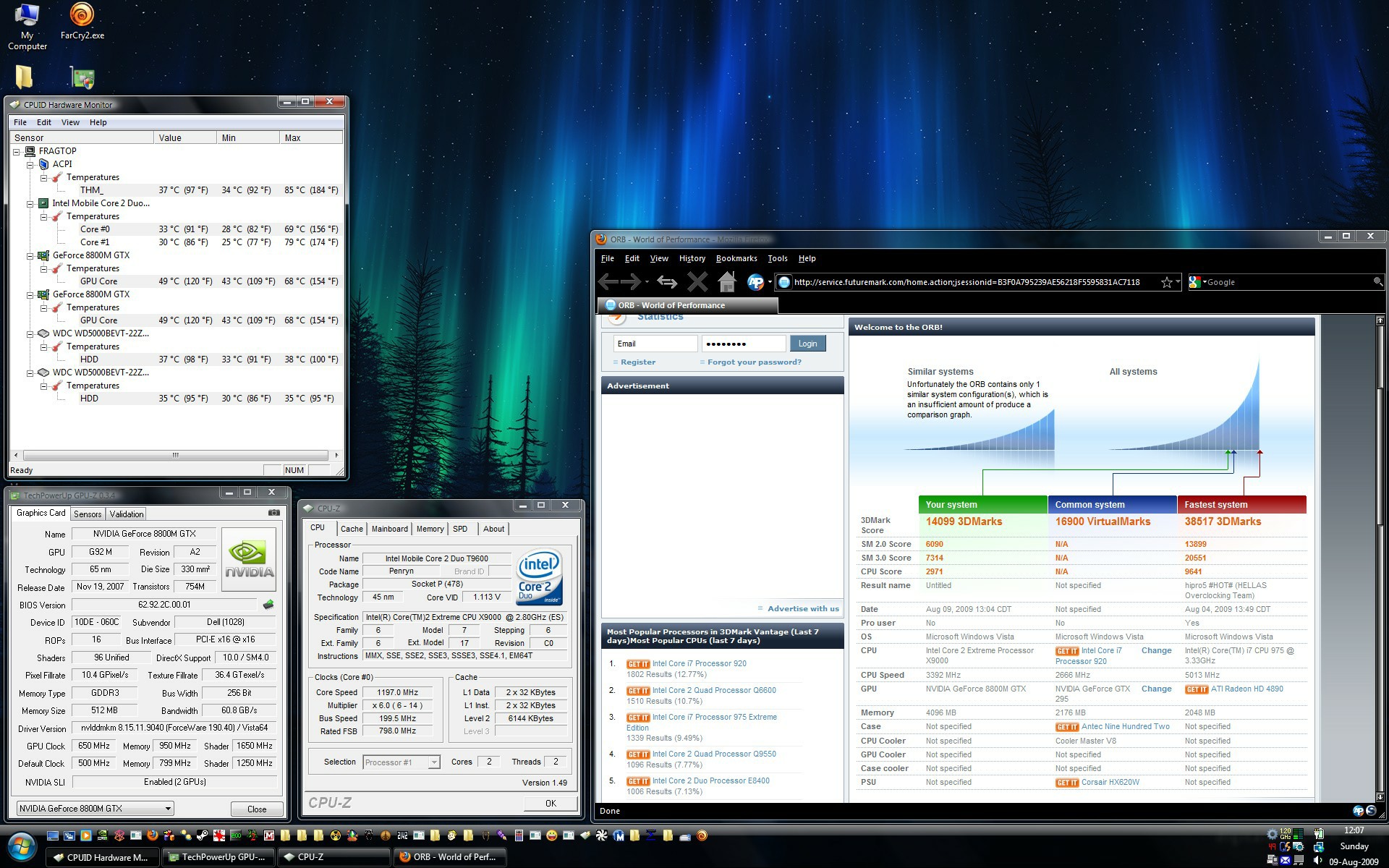This screenshot has width=1389, height=868.
Task: Switch to SPD tab in CPU-Z
Action: [460, 529]
